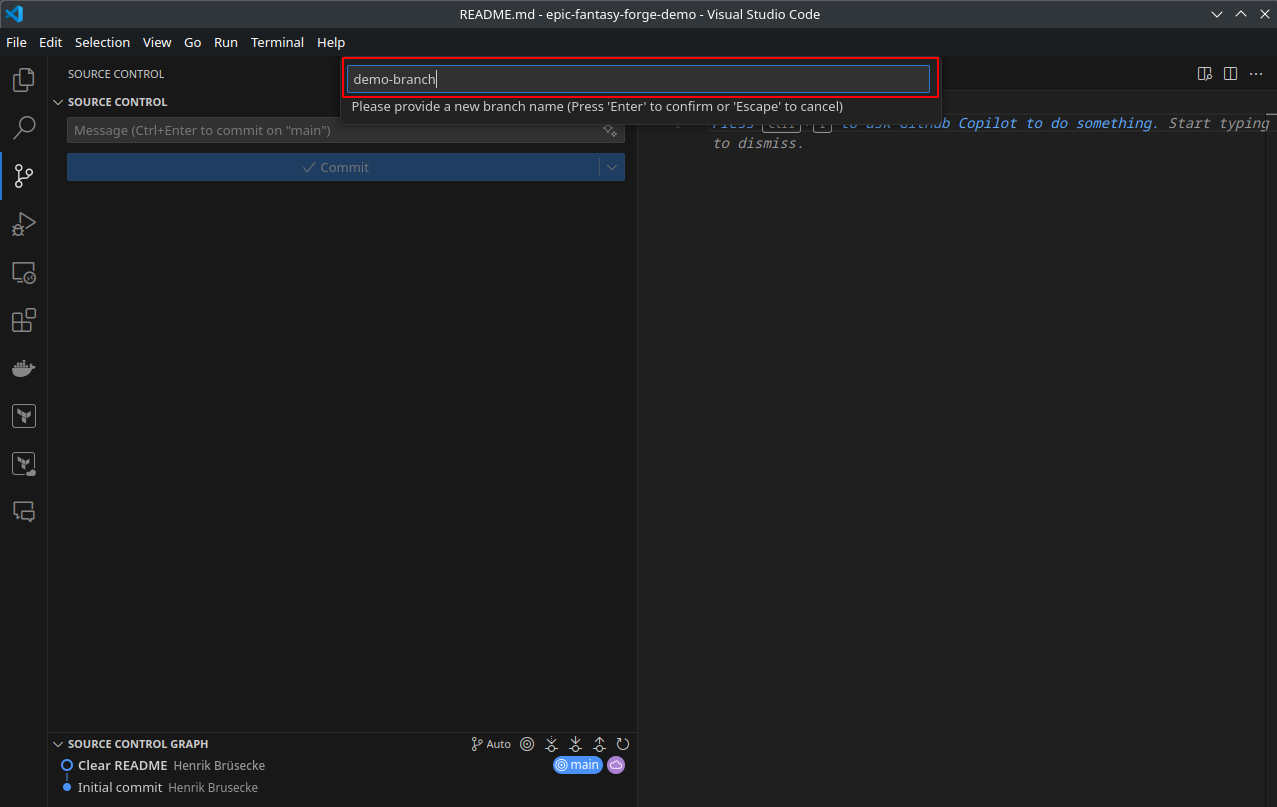Click the purple cloud remote badge
This screenshot has height=807, width=1277.
pos(616,765)
